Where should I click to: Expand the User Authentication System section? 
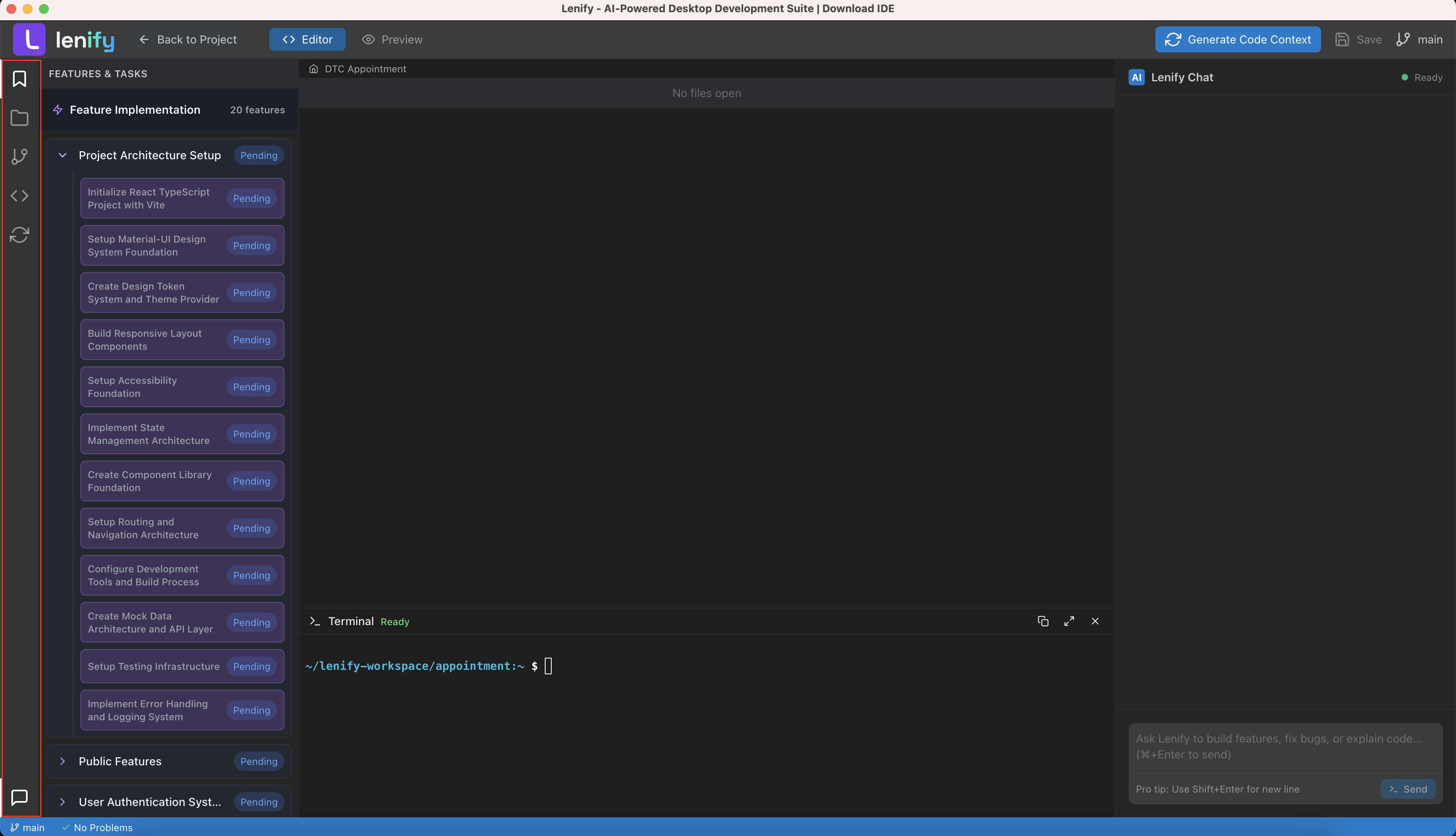pyautogui.click(x=63, y=802)
